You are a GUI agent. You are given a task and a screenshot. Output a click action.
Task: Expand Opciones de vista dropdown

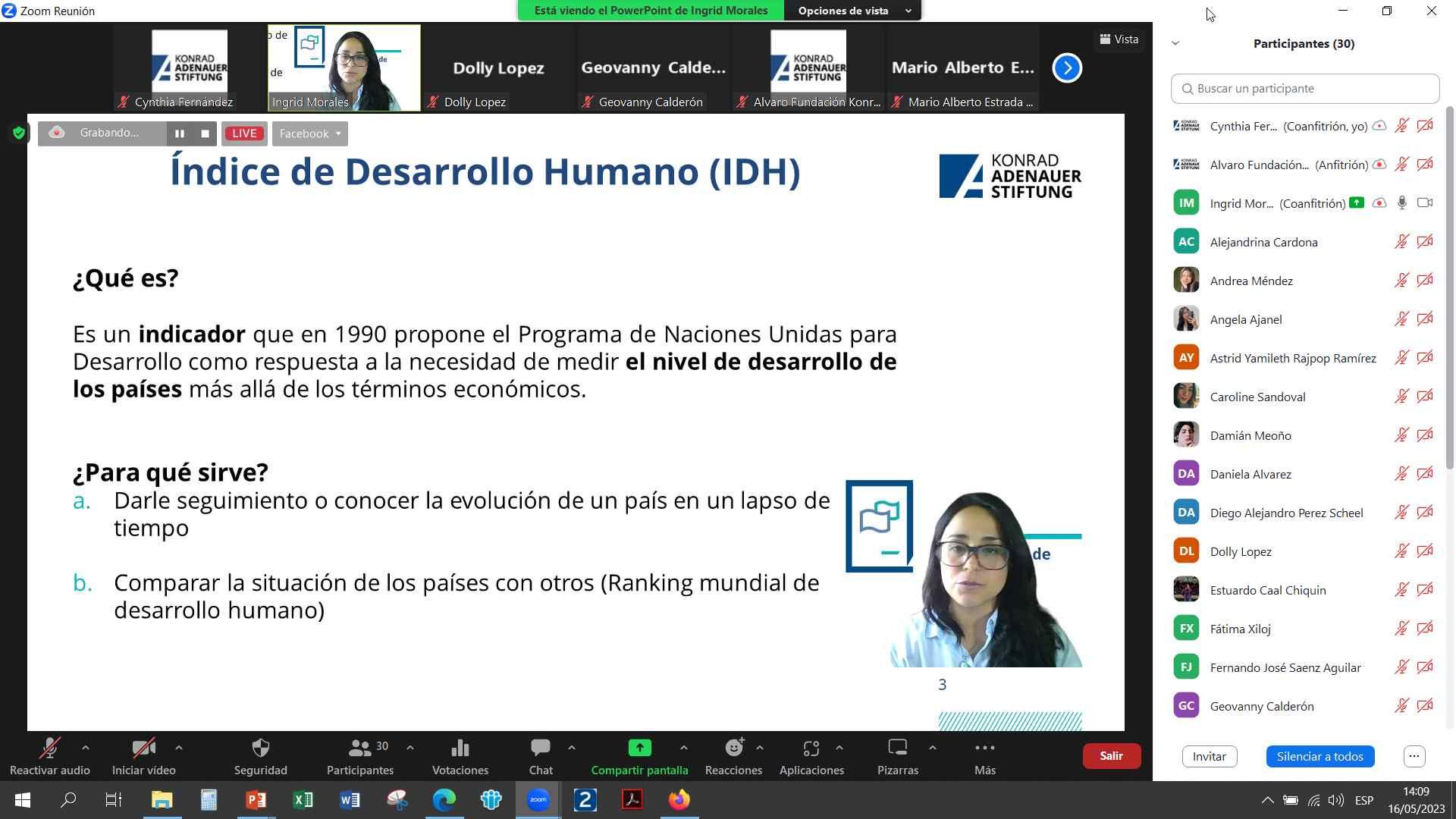click(x=852, y=11)
